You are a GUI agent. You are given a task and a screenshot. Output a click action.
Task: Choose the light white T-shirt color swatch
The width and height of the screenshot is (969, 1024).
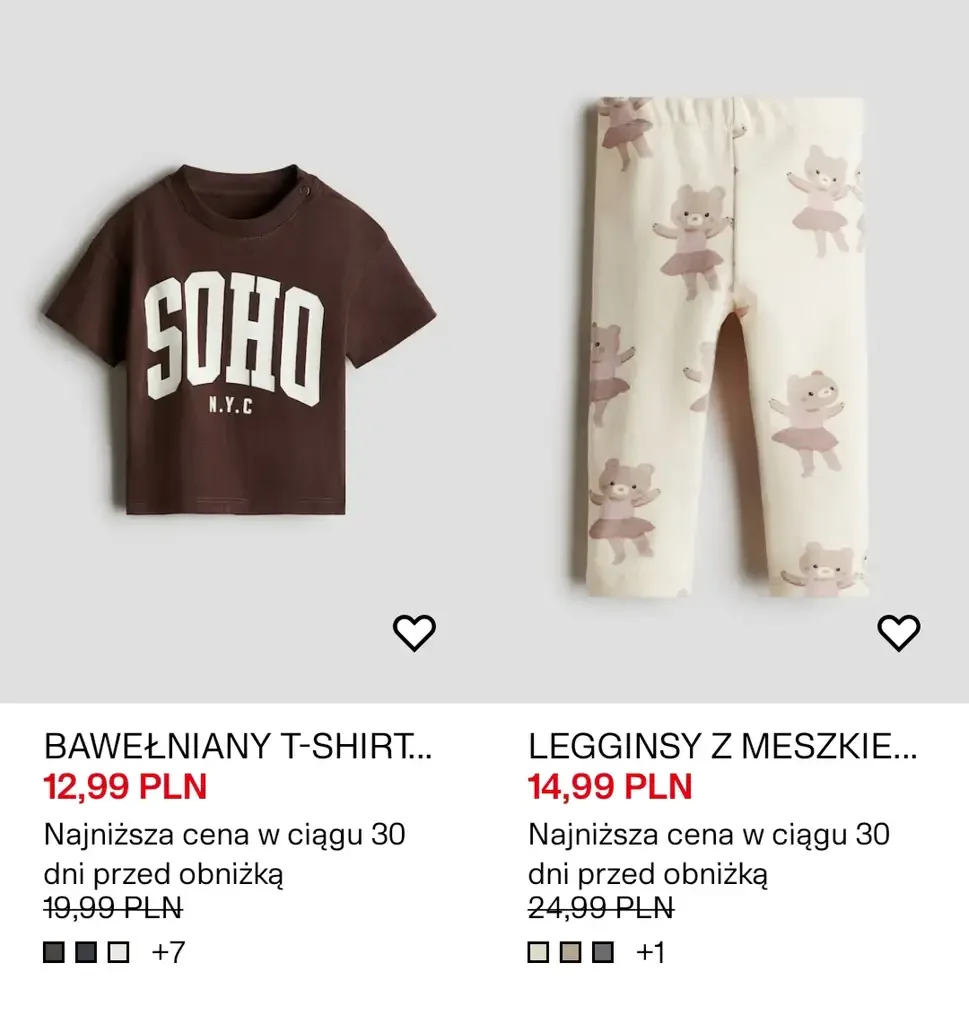pos(118,952)
